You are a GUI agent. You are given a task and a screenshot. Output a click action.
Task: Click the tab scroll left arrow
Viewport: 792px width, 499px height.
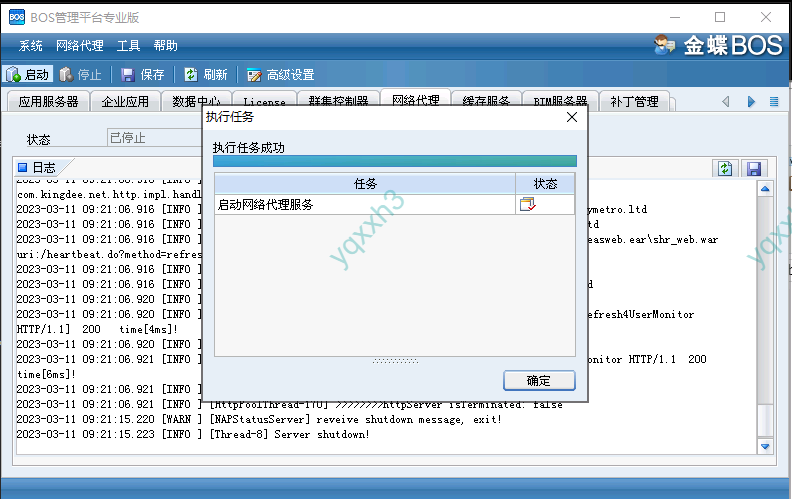[x=726, y=102]
